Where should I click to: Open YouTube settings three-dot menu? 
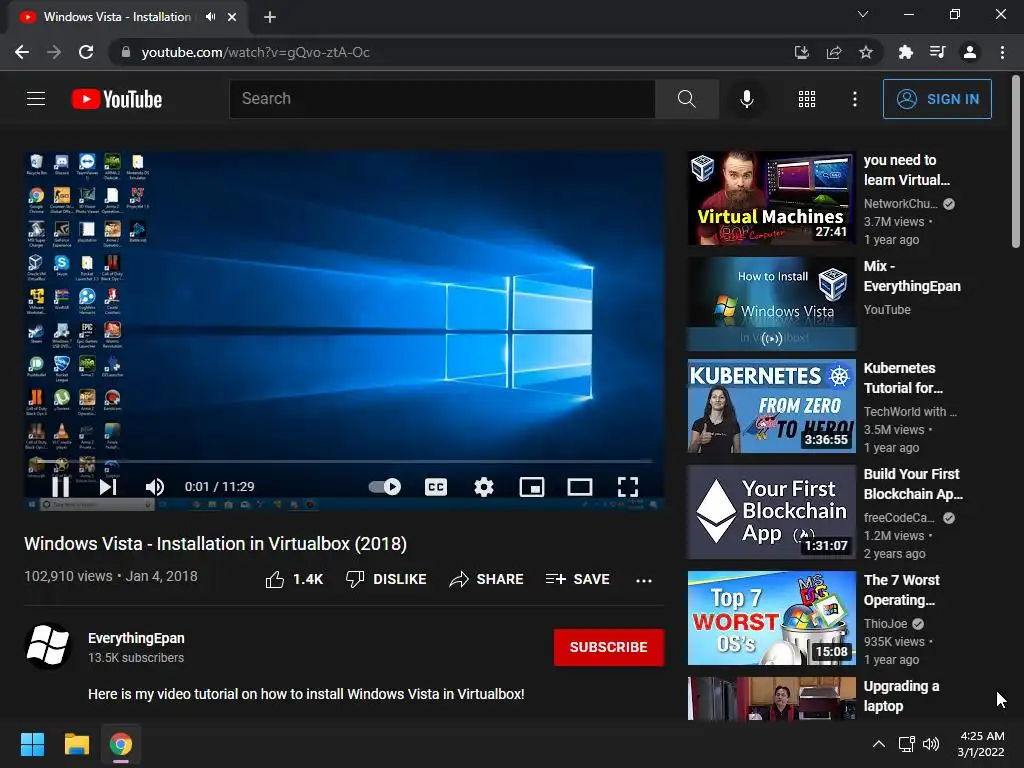click(x=854, y=99)
